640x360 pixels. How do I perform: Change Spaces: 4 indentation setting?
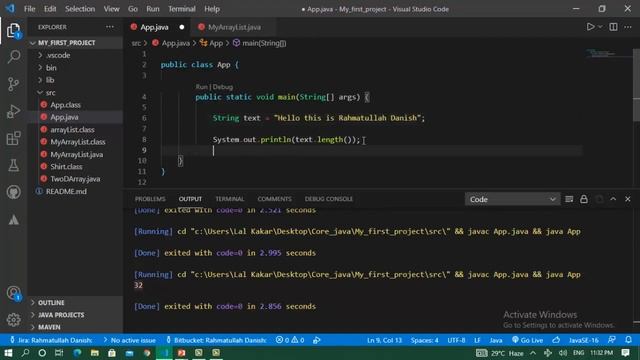(x=424, y=340)
